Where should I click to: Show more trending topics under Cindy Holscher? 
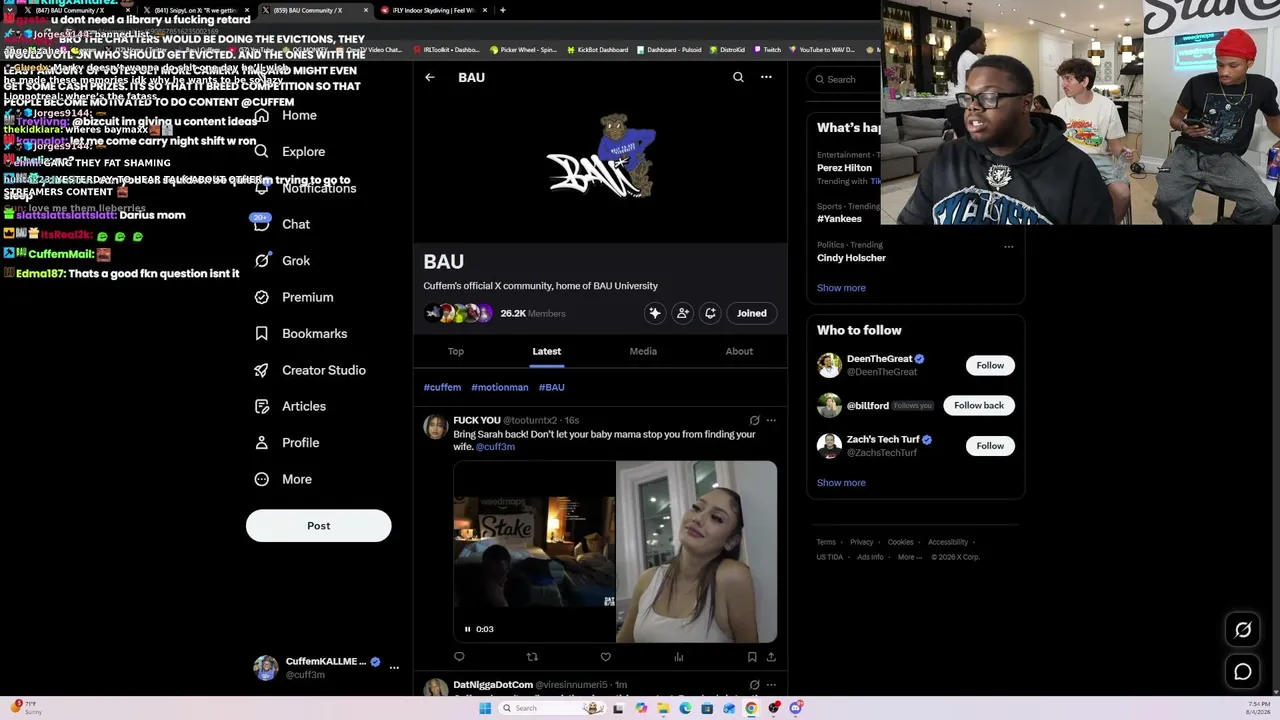(841, 288)
